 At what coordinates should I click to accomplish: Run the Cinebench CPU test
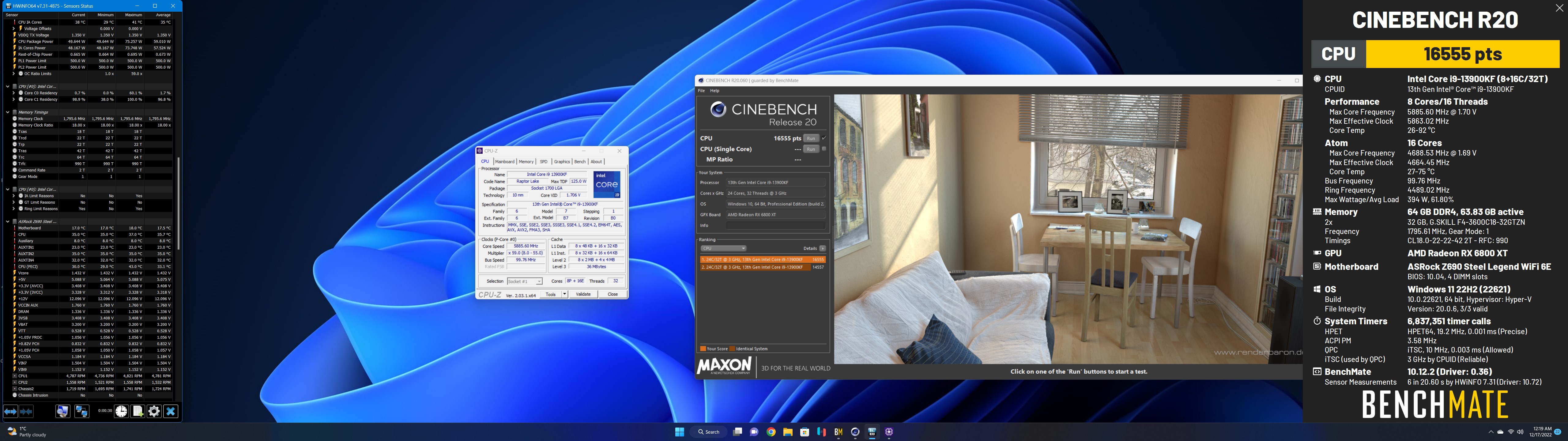(811, 138)
